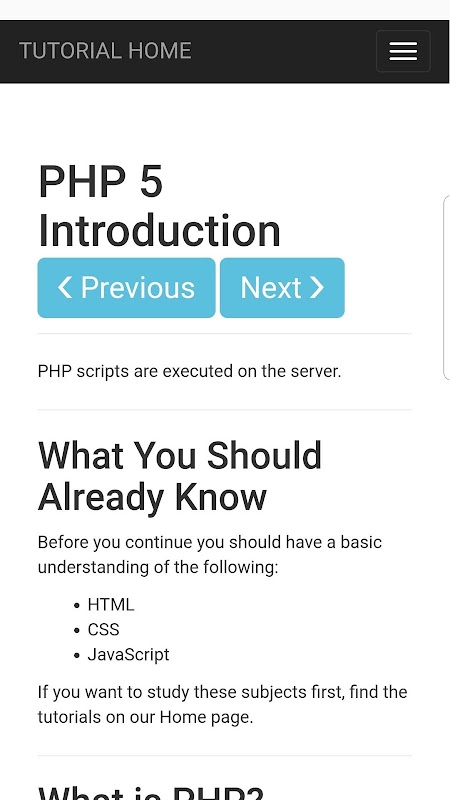450x800 pixels.
Task: Open the hamburger navigation menu
Action: (x=403, y=51)
